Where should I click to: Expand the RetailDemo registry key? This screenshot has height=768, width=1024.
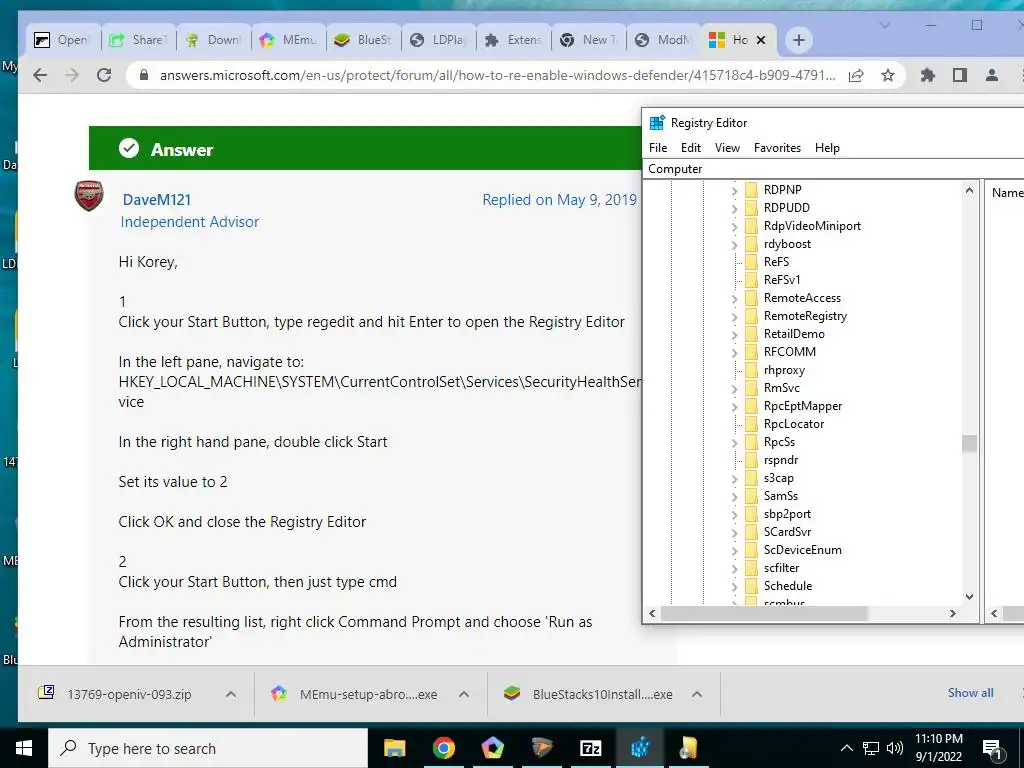(x=734, y=334)
